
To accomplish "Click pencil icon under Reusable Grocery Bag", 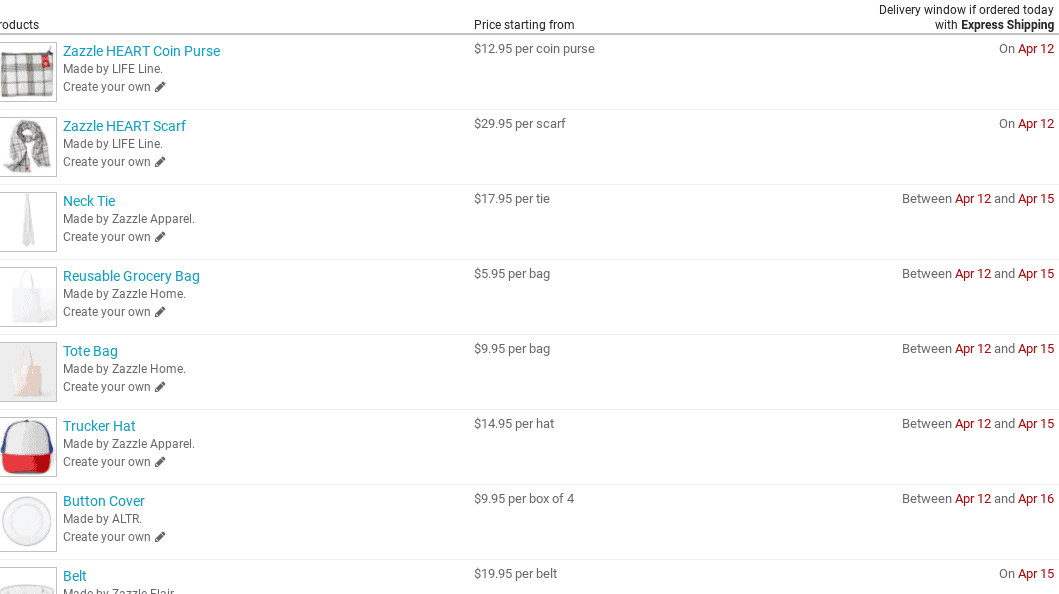I will pyautogui.click(x=160, y=312).
